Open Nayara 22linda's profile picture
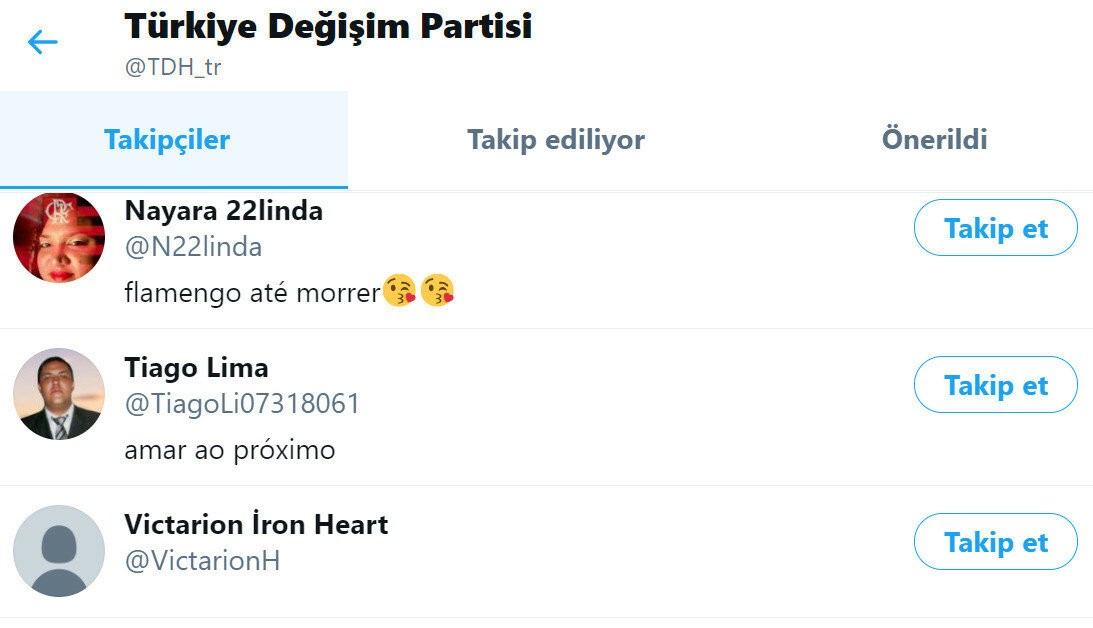This screenshot has width=1093, height=628. point(59,238)
